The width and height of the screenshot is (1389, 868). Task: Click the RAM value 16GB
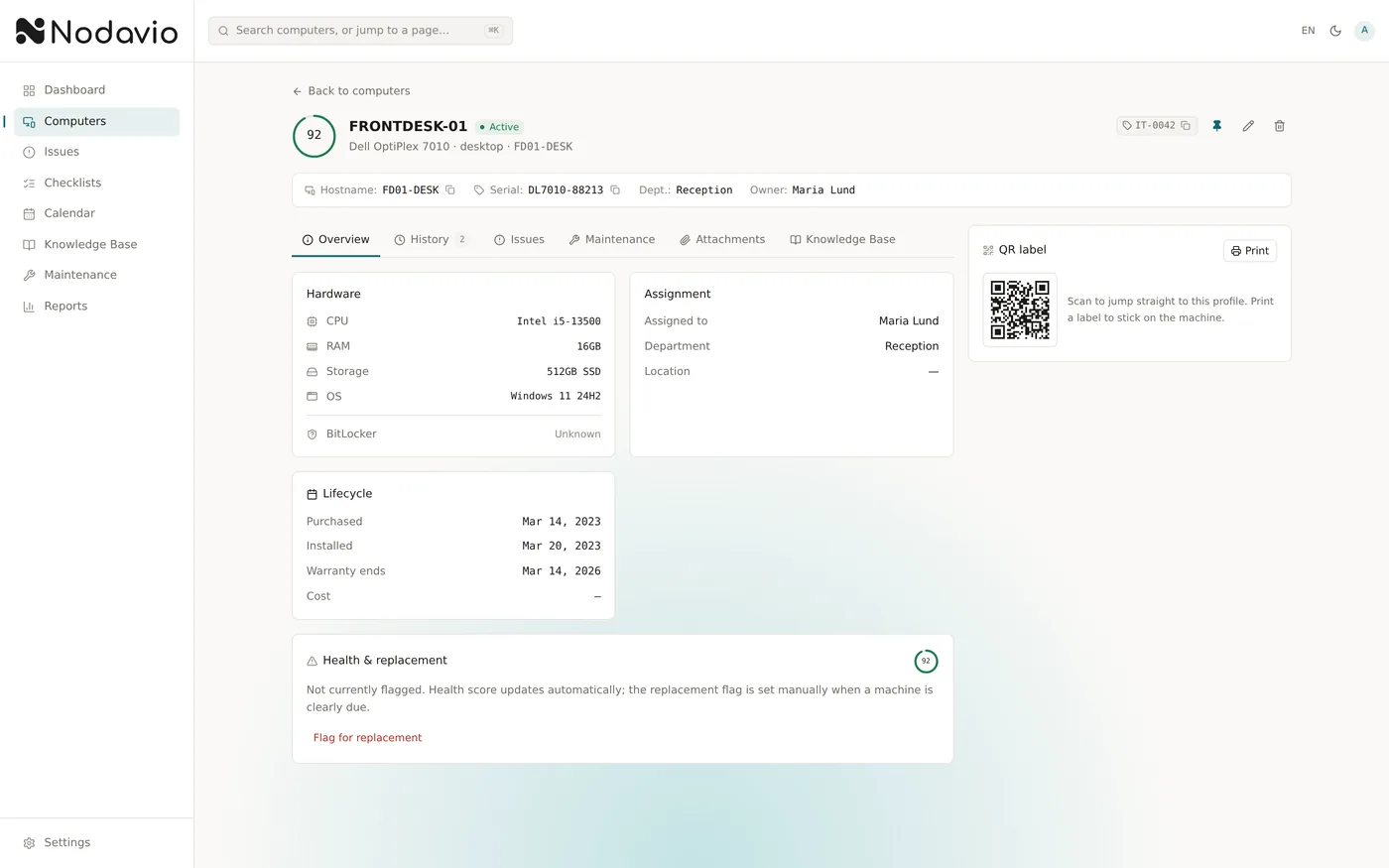point(589,347)
